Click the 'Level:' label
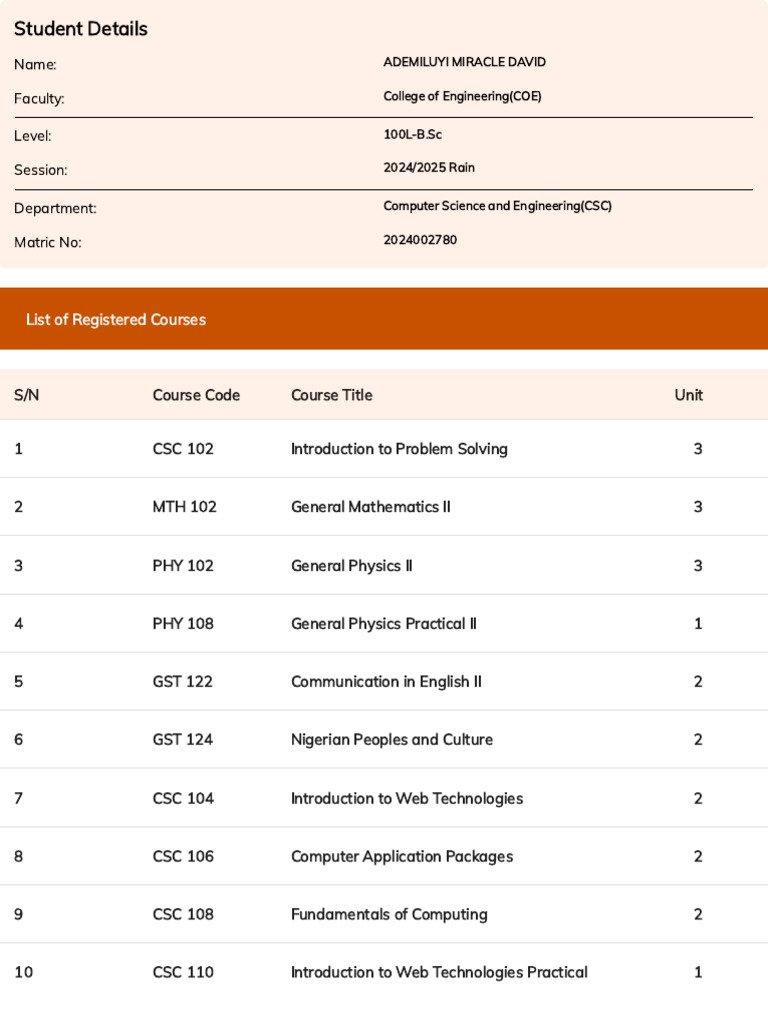This screenshot has height=1024, width=768. pyautogui.click(x=33, y=136)
